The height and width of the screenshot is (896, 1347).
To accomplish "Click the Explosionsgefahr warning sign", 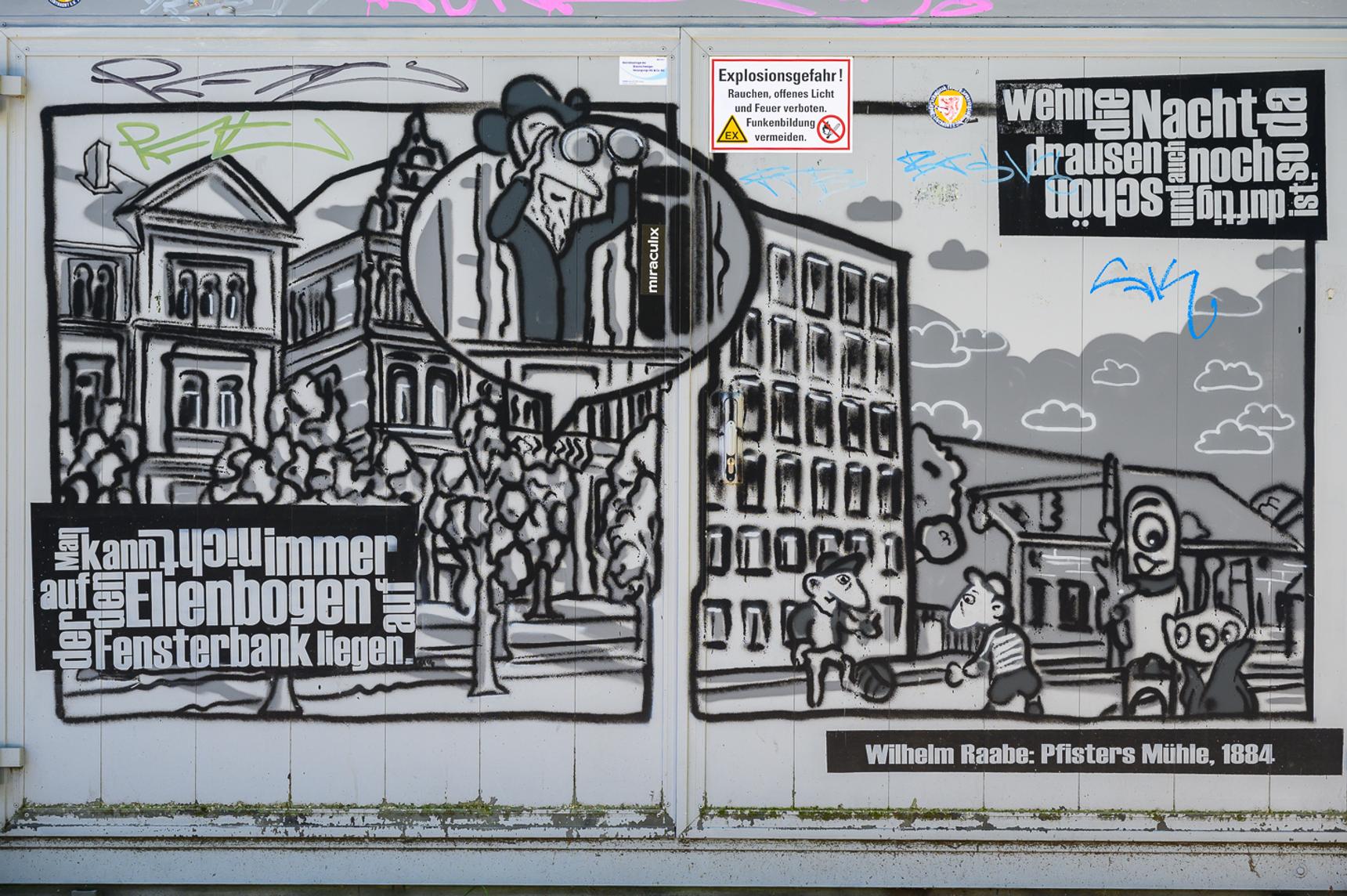I will [781, 104].
